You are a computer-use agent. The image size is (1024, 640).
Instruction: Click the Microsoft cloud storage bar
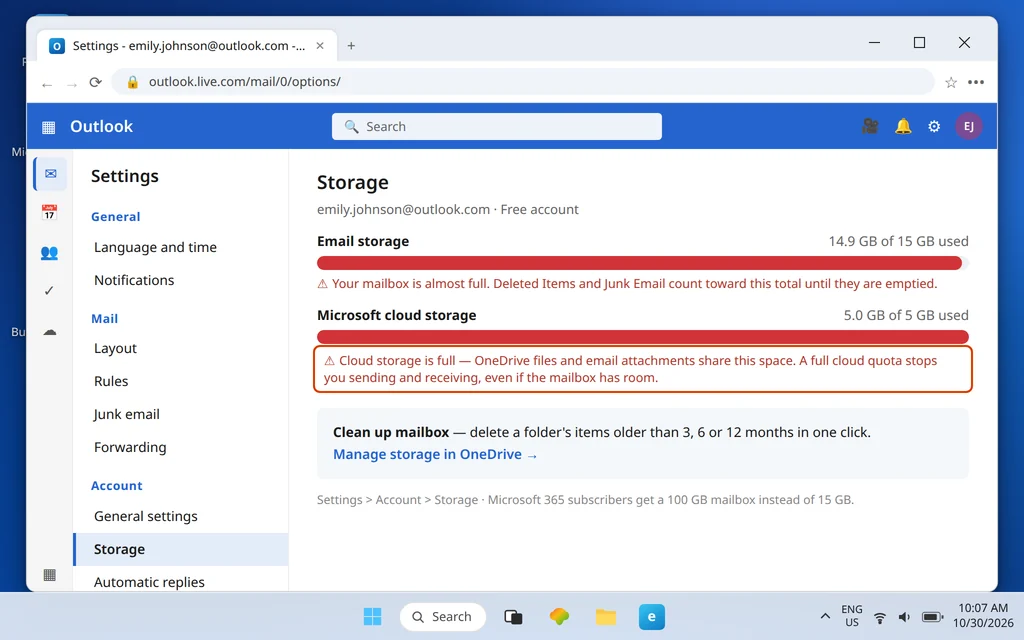coord(643,337)
